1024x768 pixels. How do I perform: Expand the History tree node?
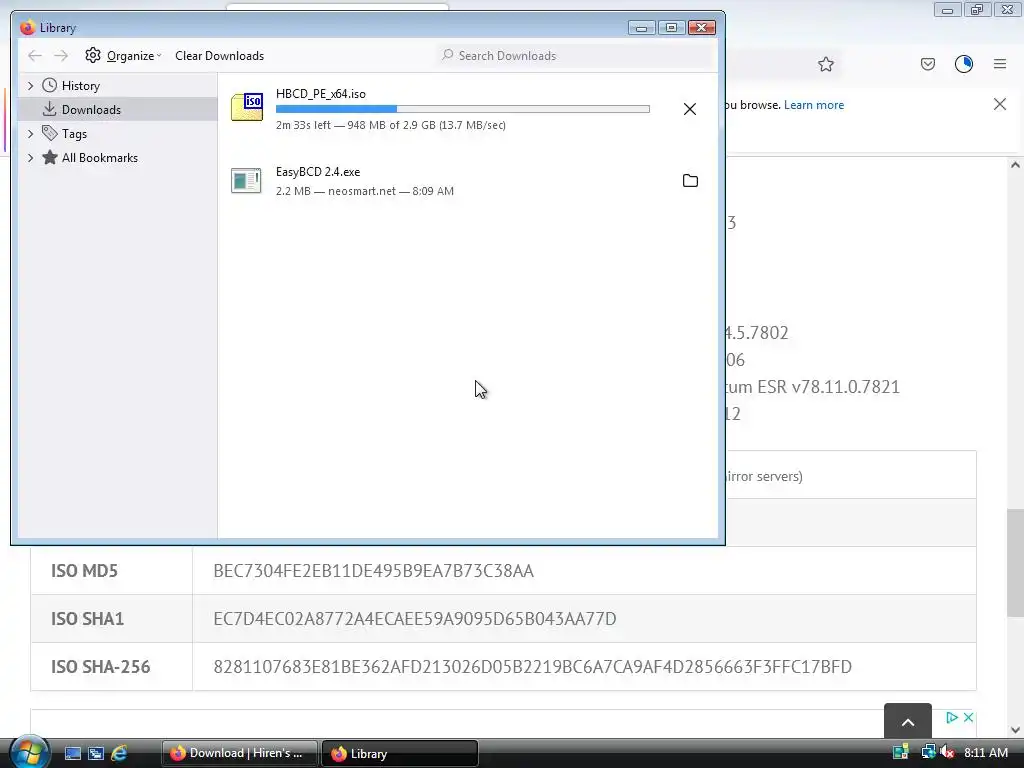click(x=30, y=86)
